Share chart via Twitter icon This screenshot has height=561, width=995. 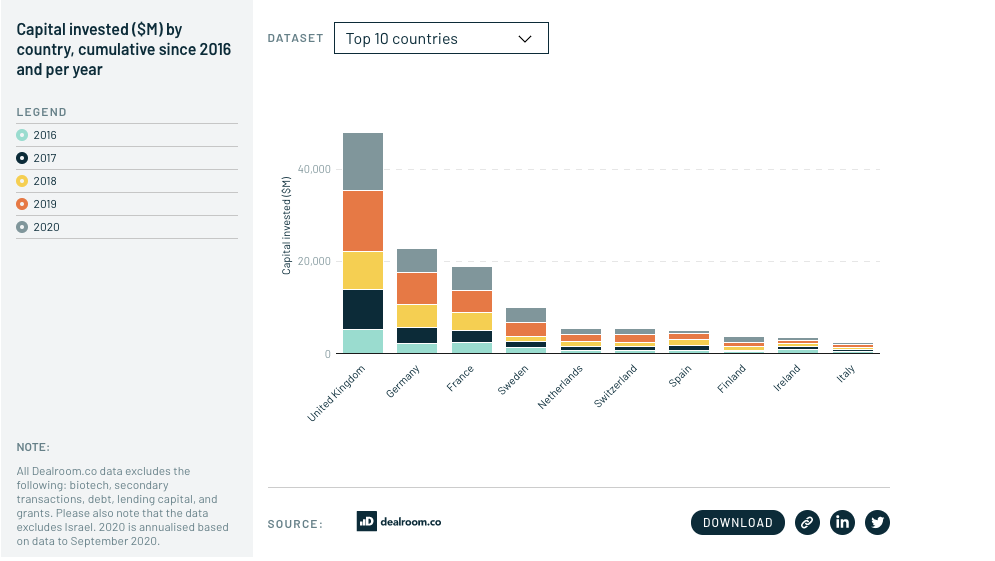[877, 522]
